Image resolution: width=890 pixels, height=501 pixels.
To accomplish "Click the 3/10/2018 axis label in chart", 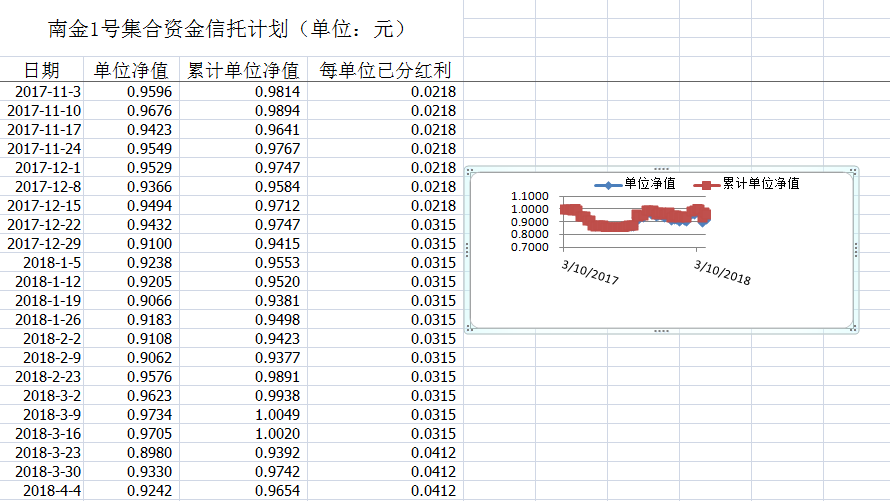I will pos(723,271).
